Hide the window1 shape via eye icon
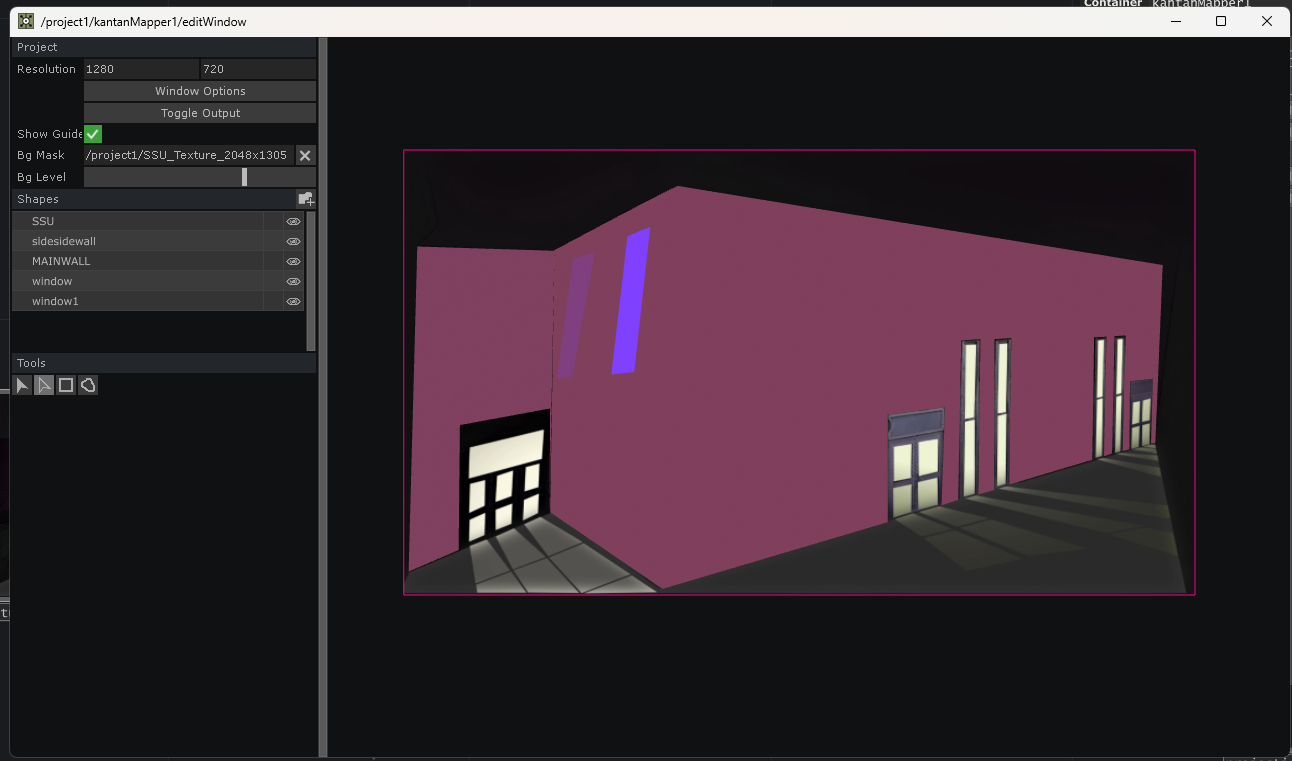1292x761 pixels. 292,301
